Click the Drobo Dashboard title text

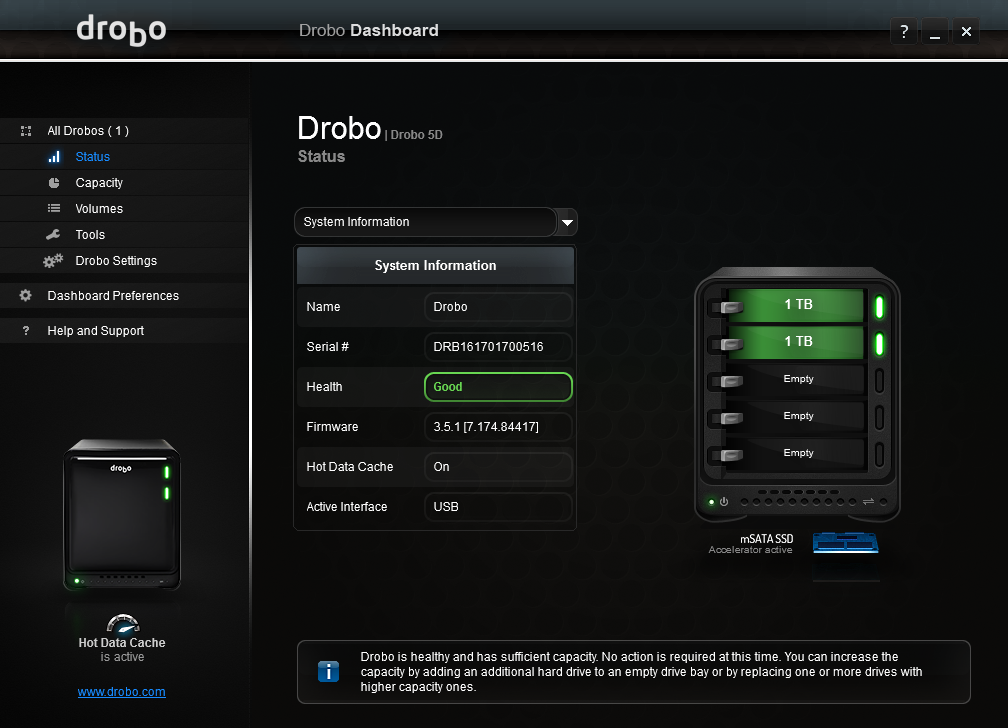coord(369,30)
